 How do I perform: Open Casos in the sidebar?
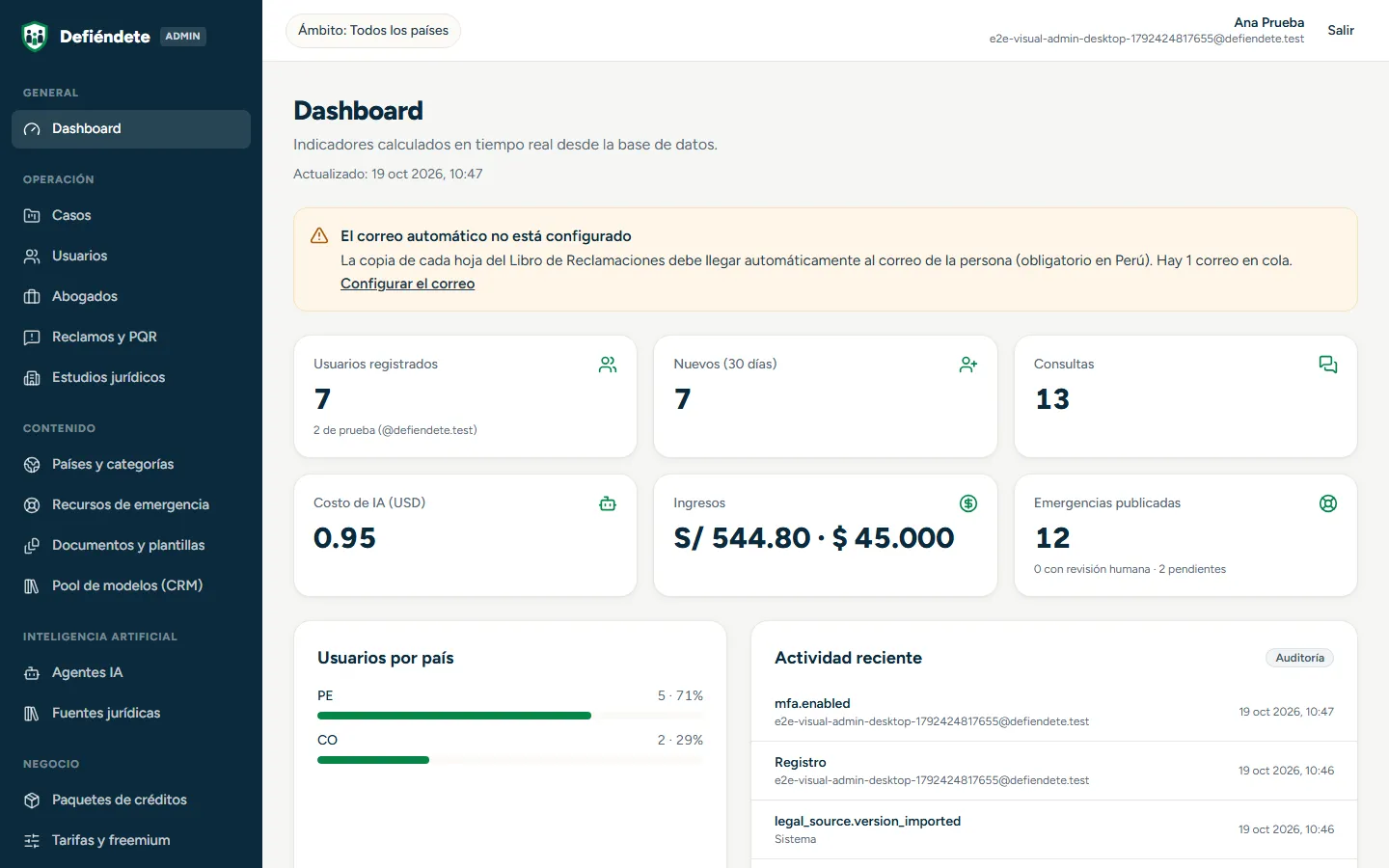click(x=131, y=216)
